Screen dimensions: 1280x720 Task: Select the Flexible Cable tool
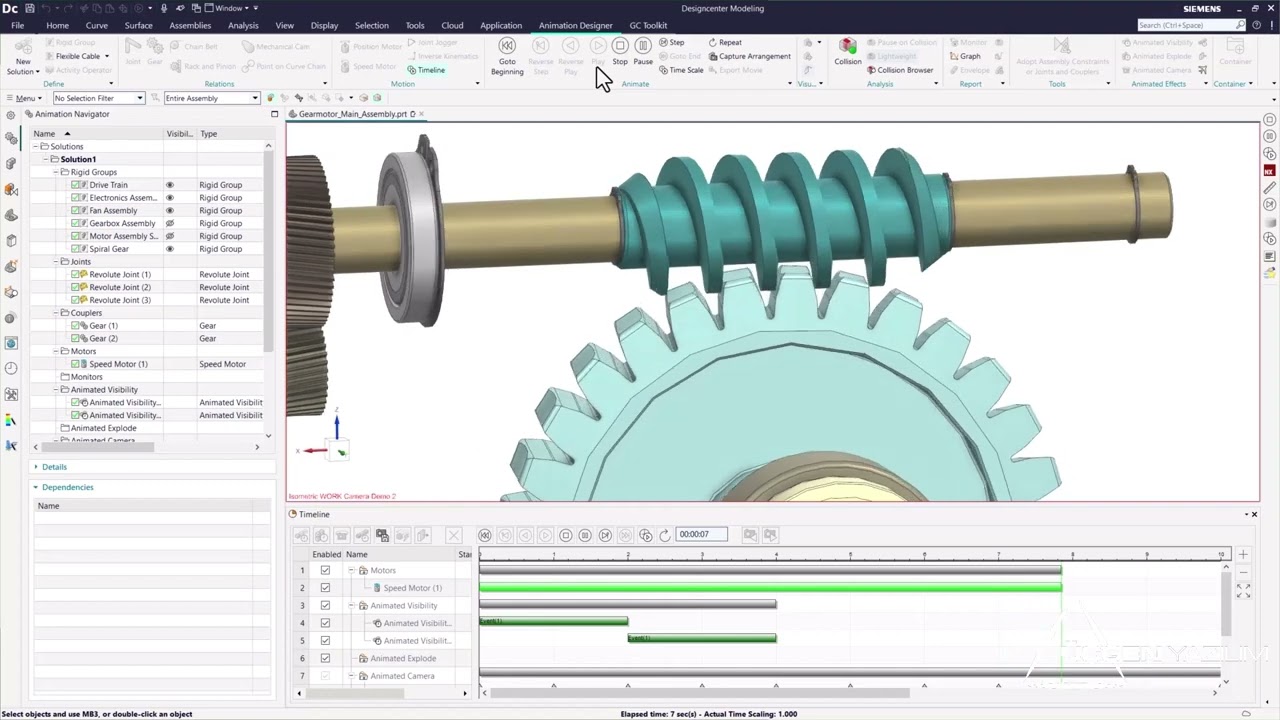point(77,56)
